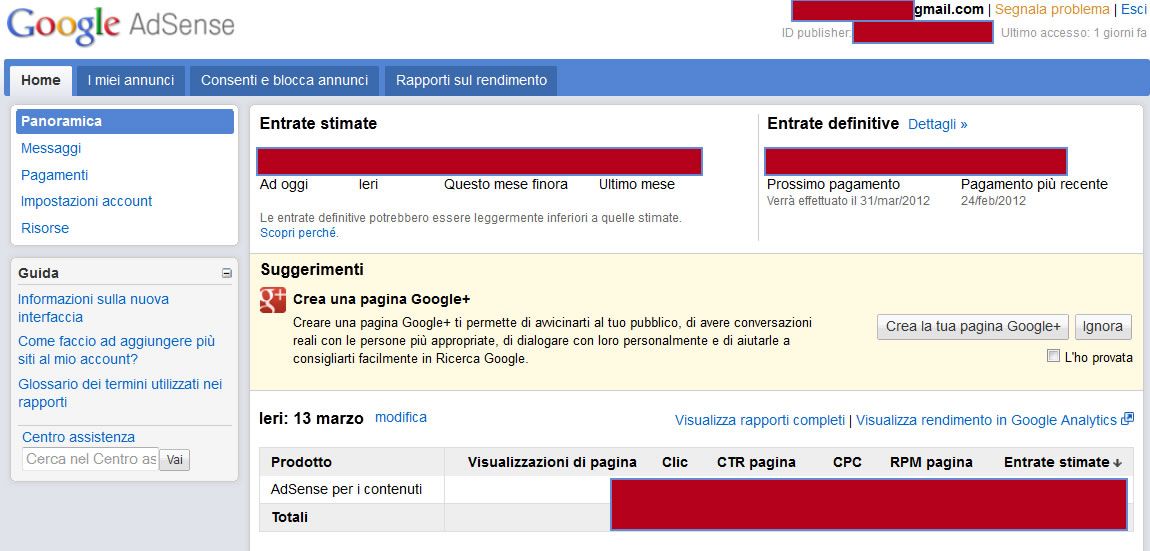Switch to "Consenti e blocca annunci" tab

pos(285,80)
